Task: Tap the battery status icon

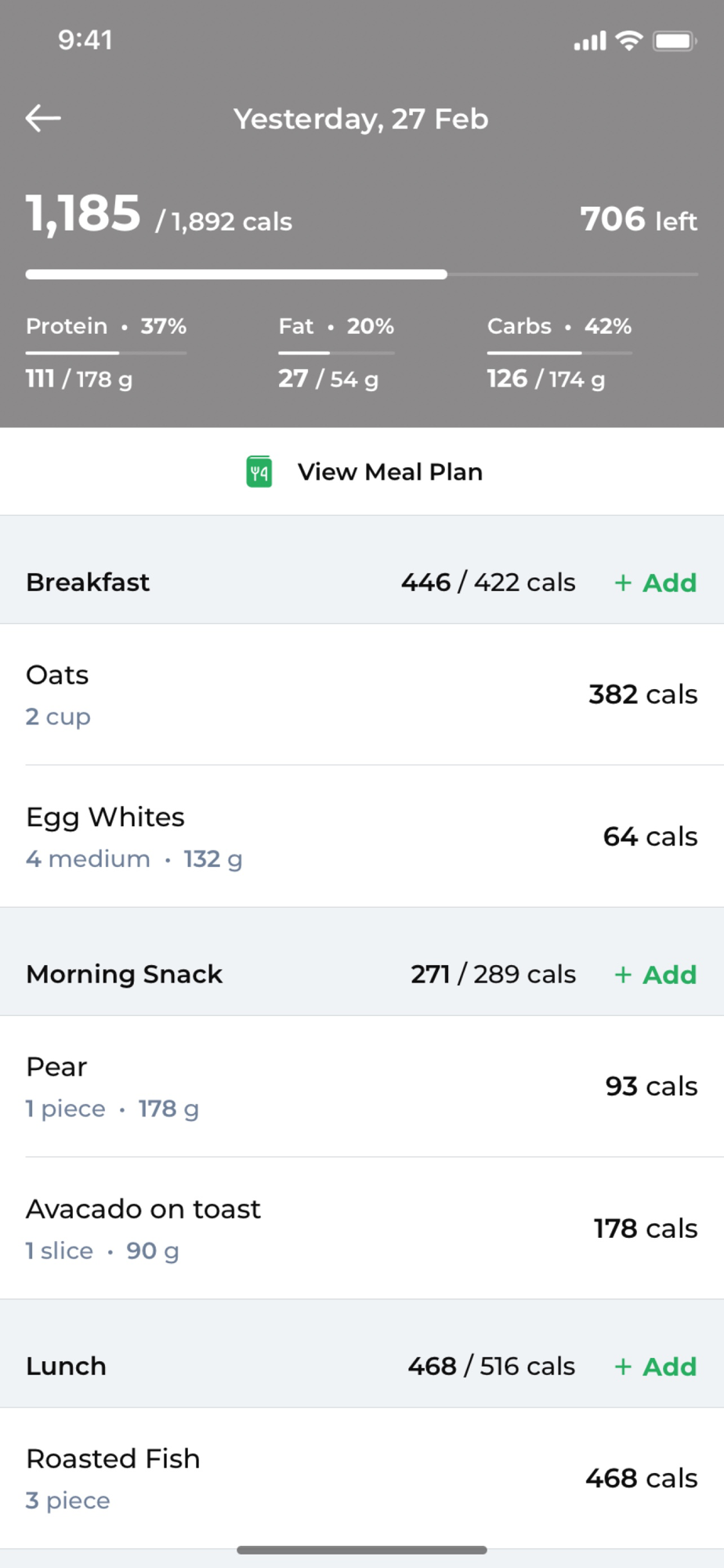Action: pyautogui.click(x=674, y=41)
